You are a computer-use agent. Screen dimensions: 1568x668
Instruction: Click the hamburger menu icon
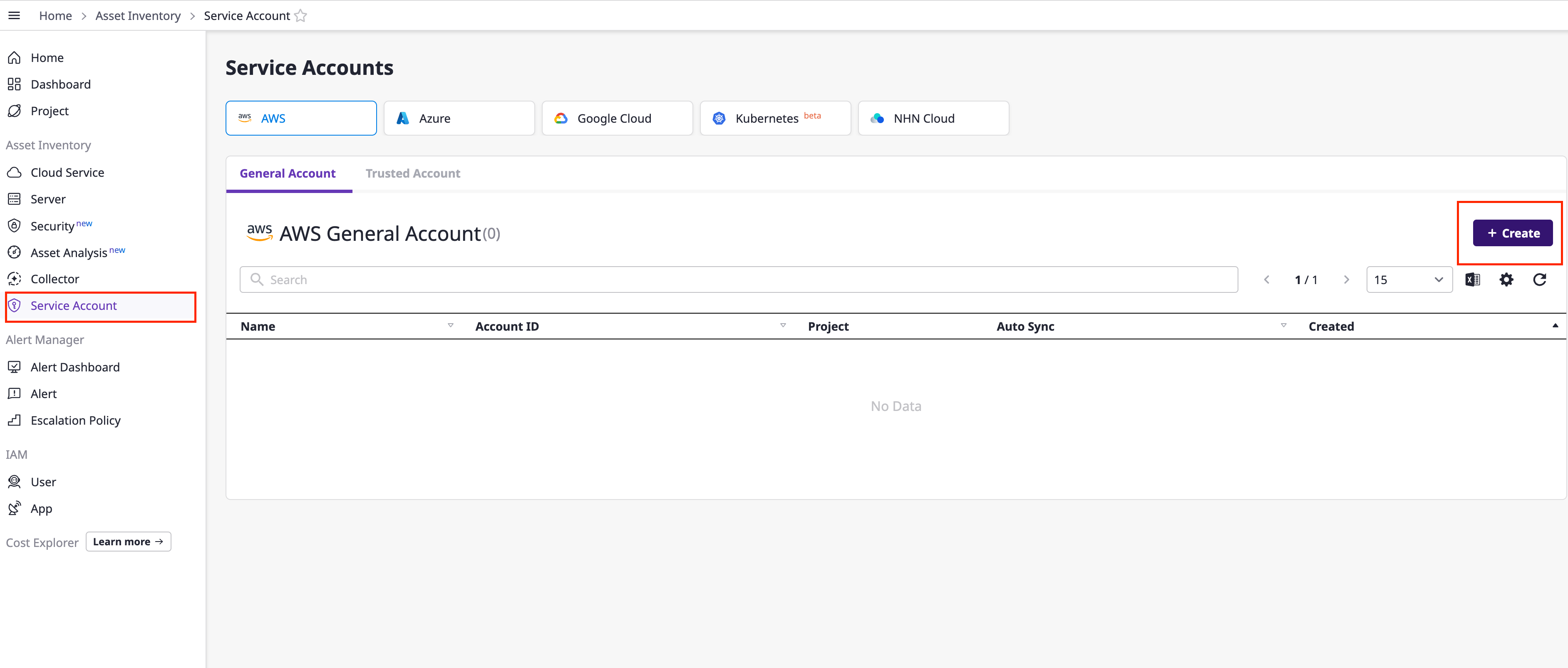(x=14, y=15)
